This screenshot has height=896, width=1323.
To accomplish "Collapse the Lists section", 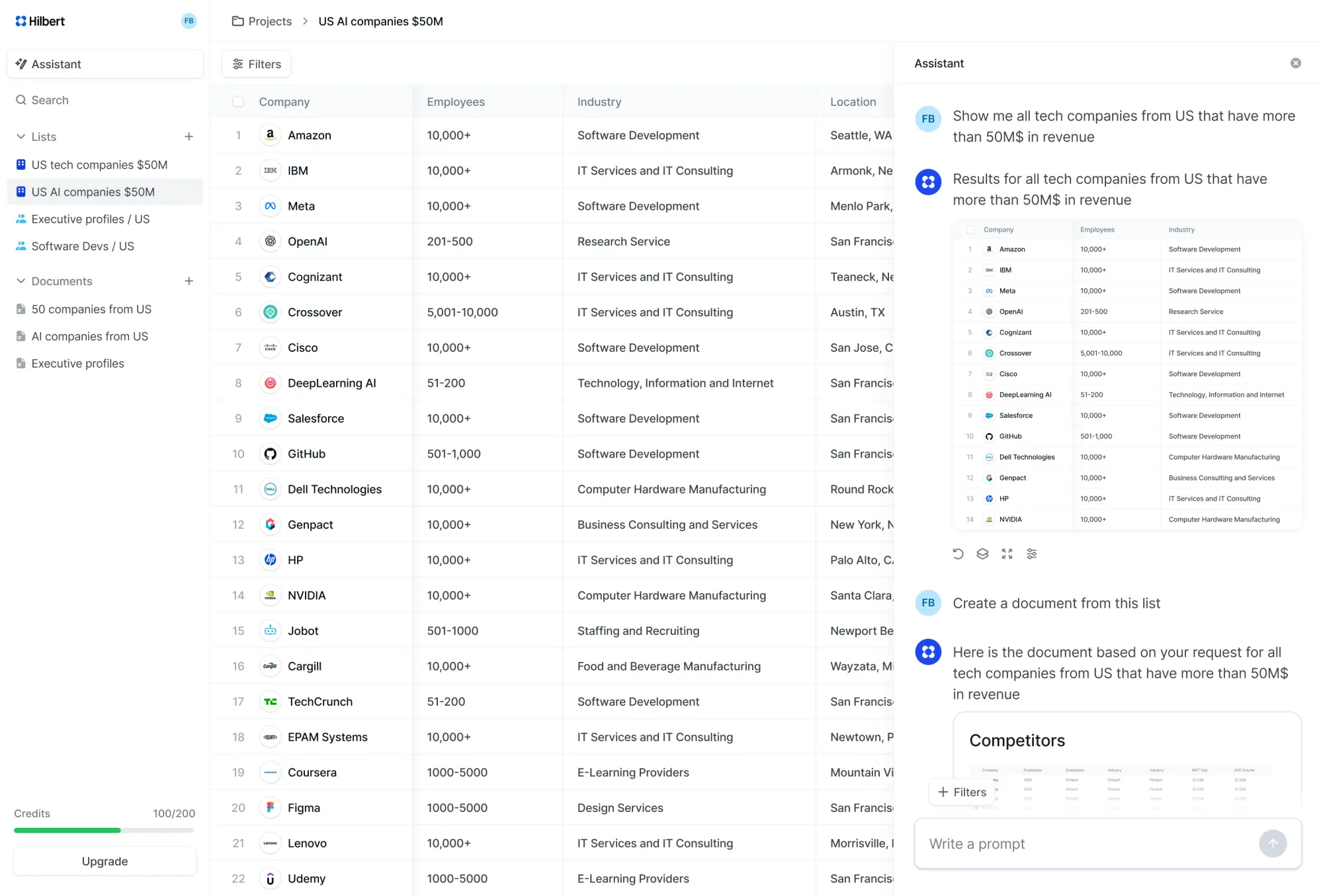I will (x=21, y=137).
